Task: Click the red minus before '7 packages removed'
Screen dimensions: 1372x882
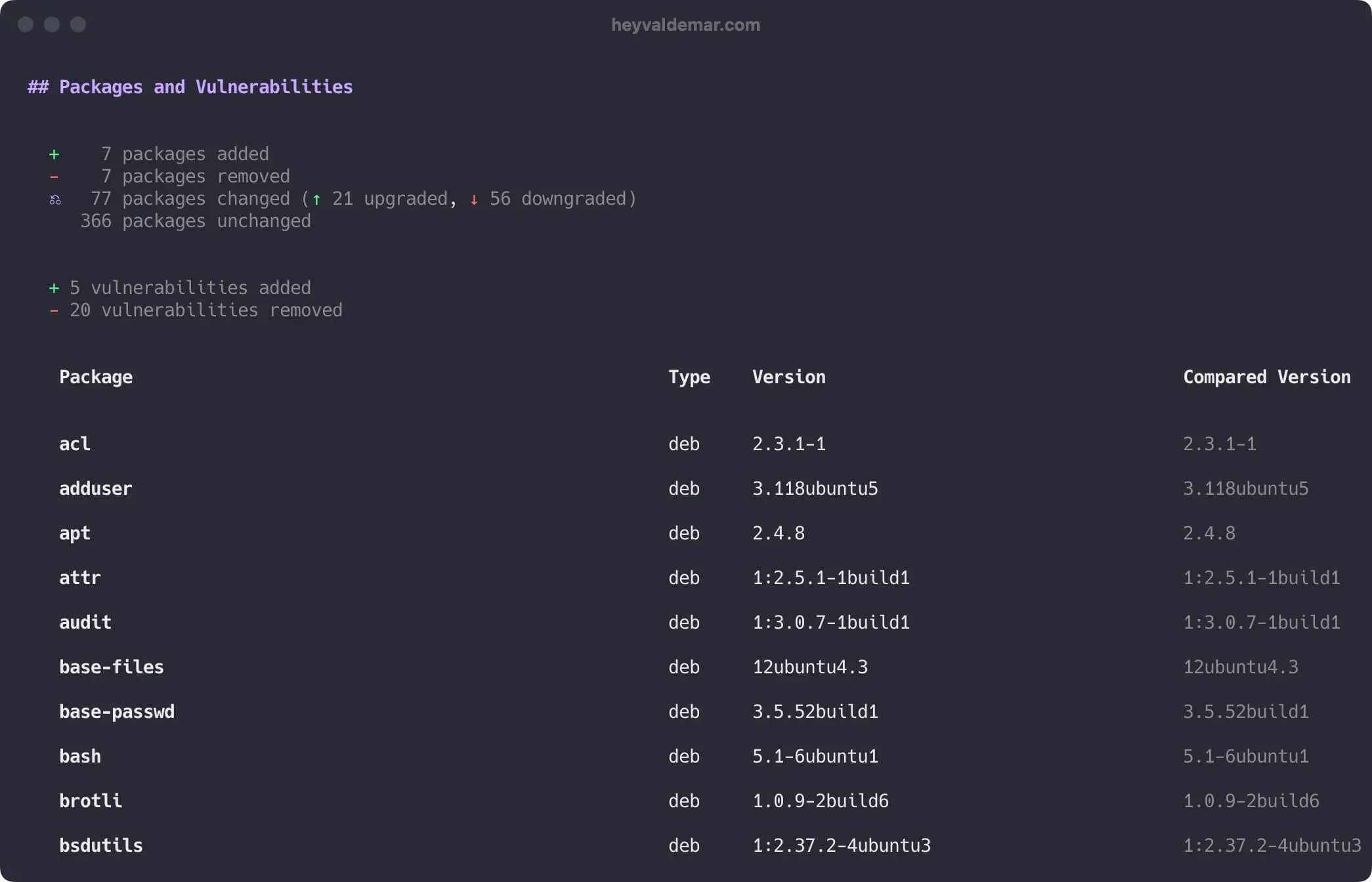Action: 54,177
